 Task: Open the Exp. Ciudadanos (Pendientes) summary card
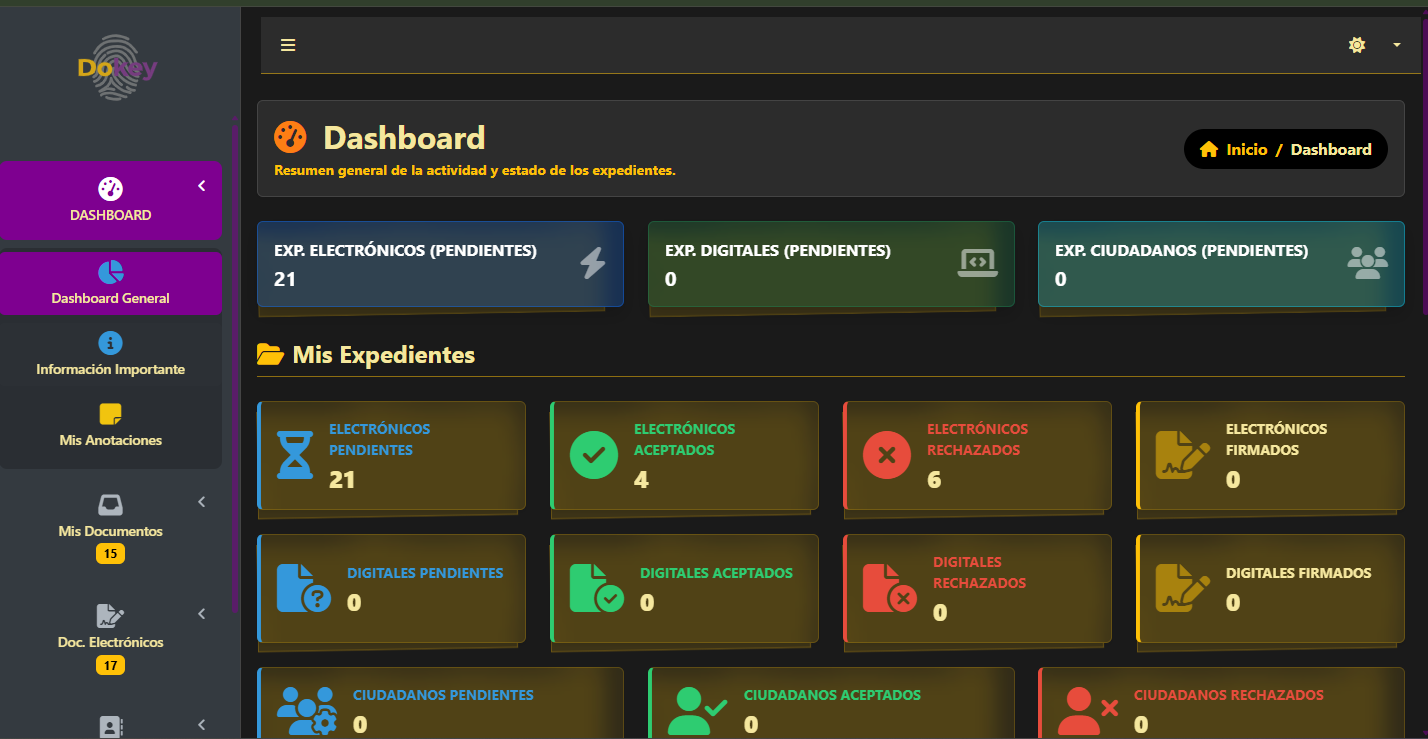(x=1220, y=264)
